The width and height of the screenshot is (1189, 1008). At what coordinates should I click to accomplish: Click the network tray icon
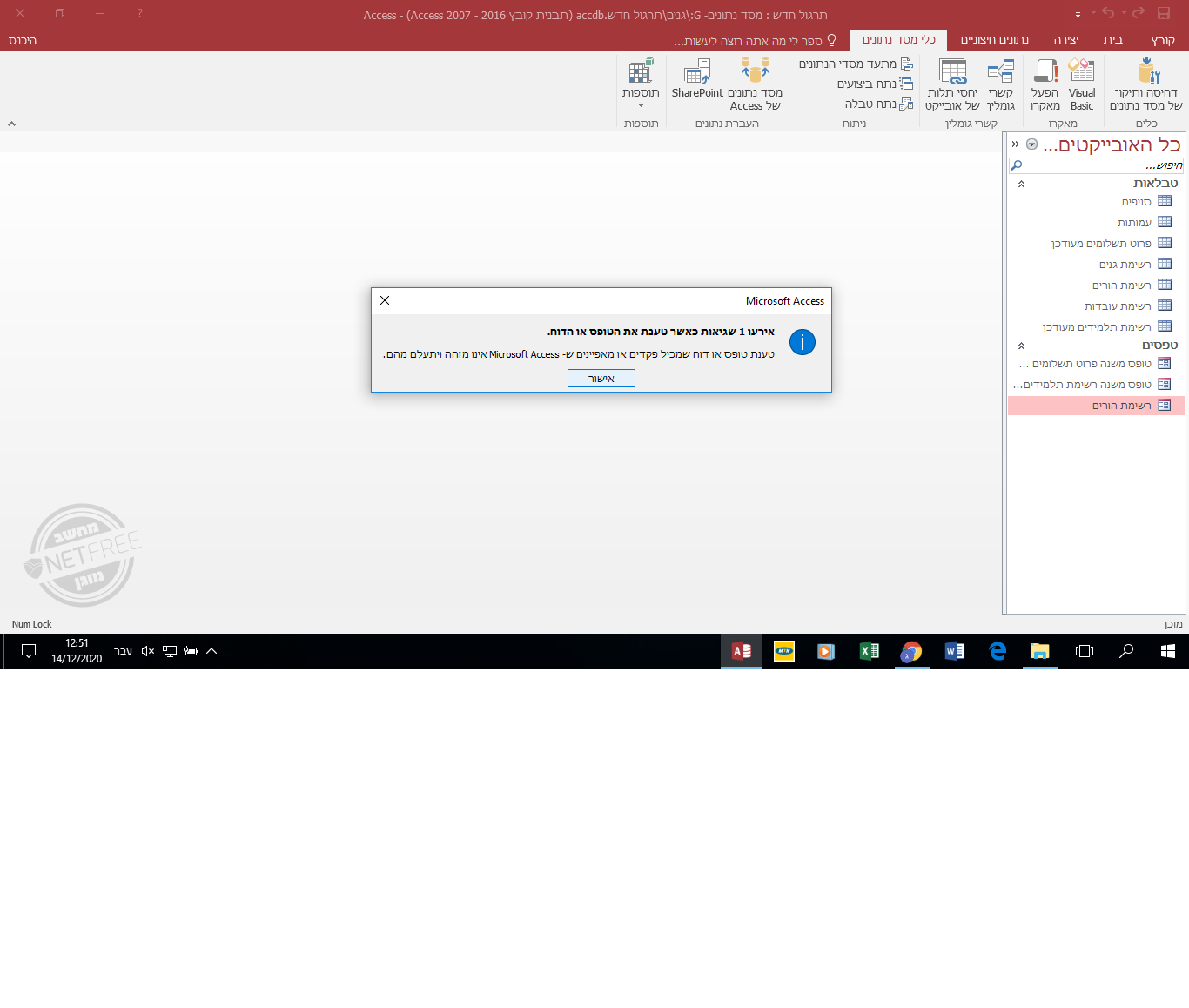tap(170, 651)
